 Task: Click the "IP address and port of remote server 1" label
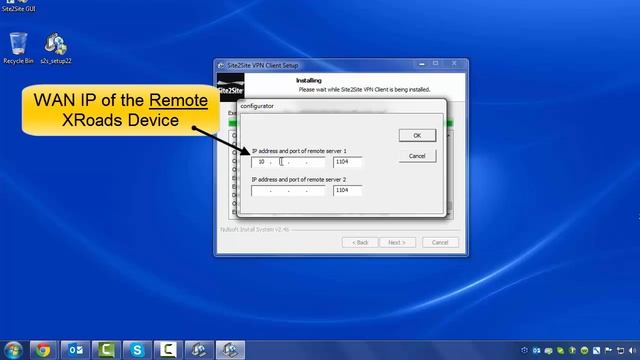(x=299, y=151)
